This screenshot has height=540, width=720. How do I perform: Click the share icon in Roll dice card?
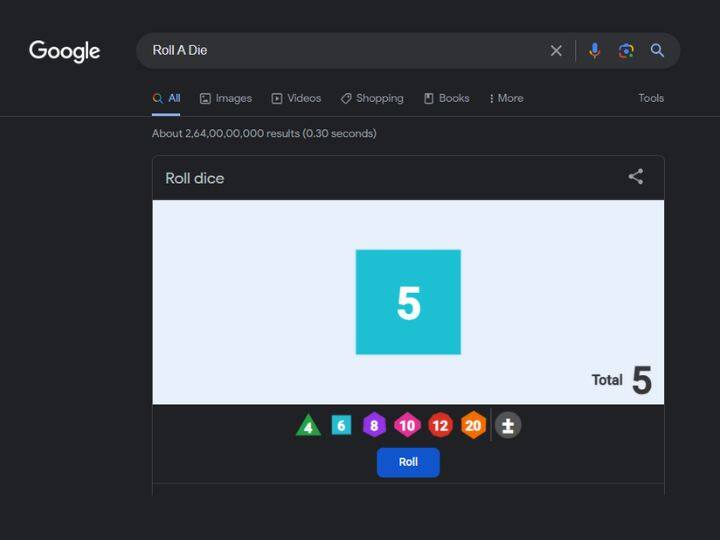pos(636,177)
